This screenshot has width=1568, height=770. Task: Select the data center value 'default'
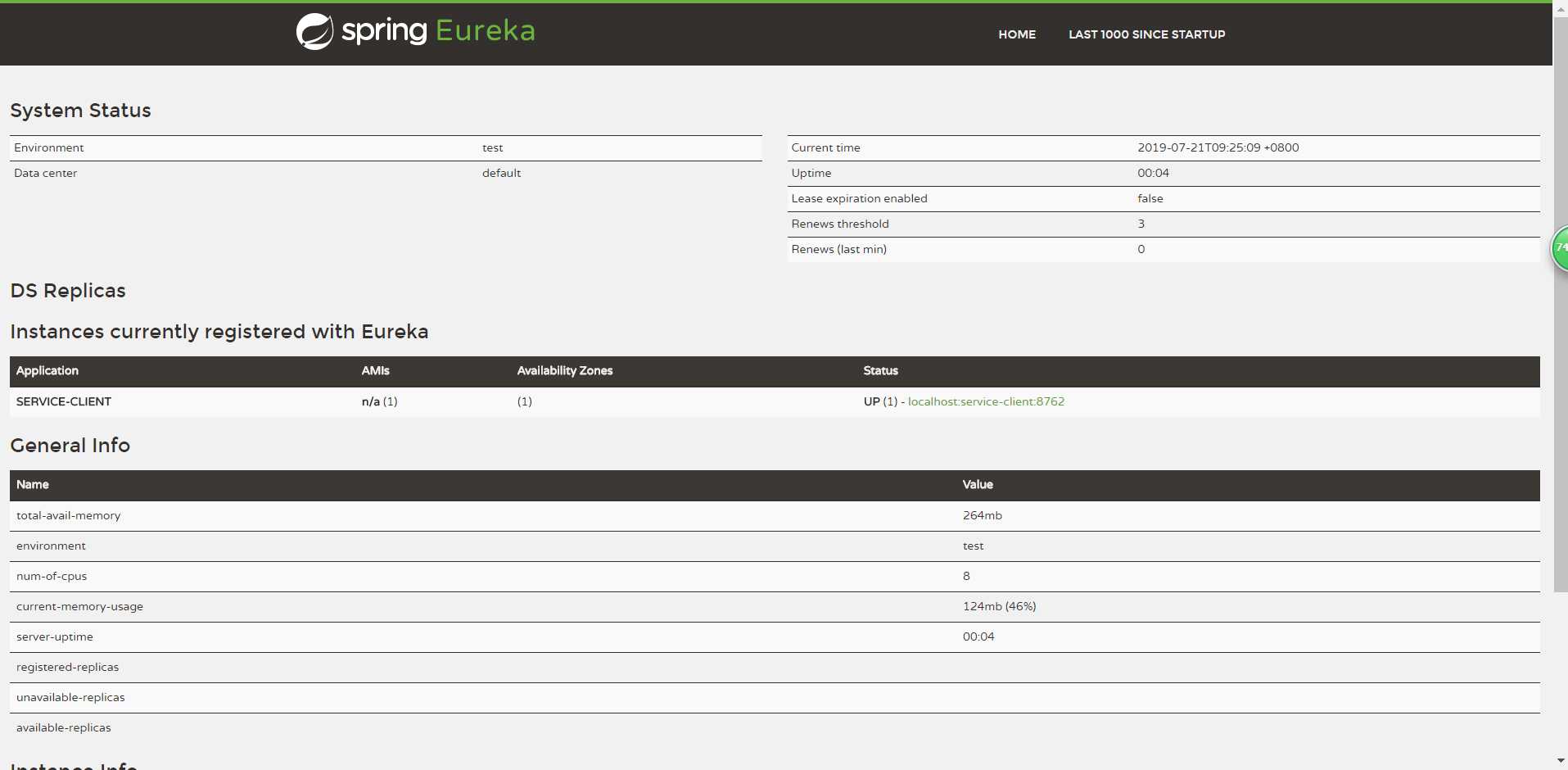pyautogui.click(x=501, y=174)
